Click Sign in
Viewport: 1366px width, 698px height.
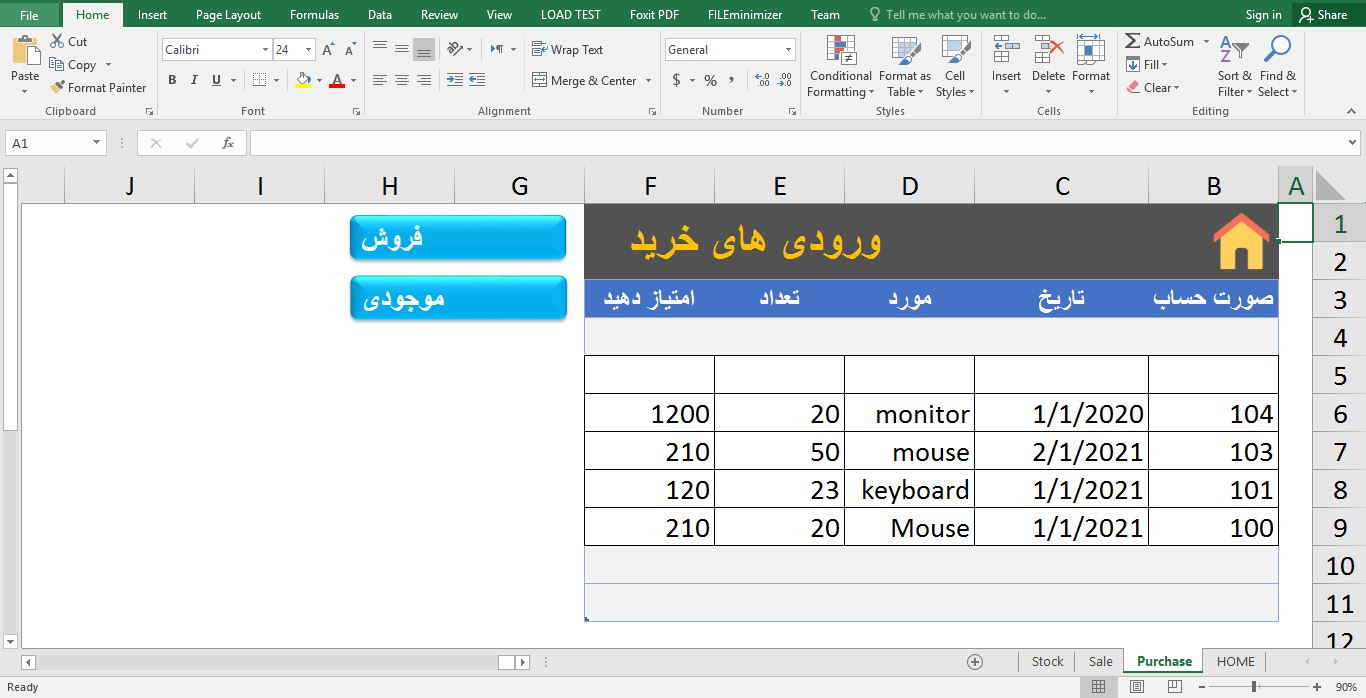coord(1263,15)
